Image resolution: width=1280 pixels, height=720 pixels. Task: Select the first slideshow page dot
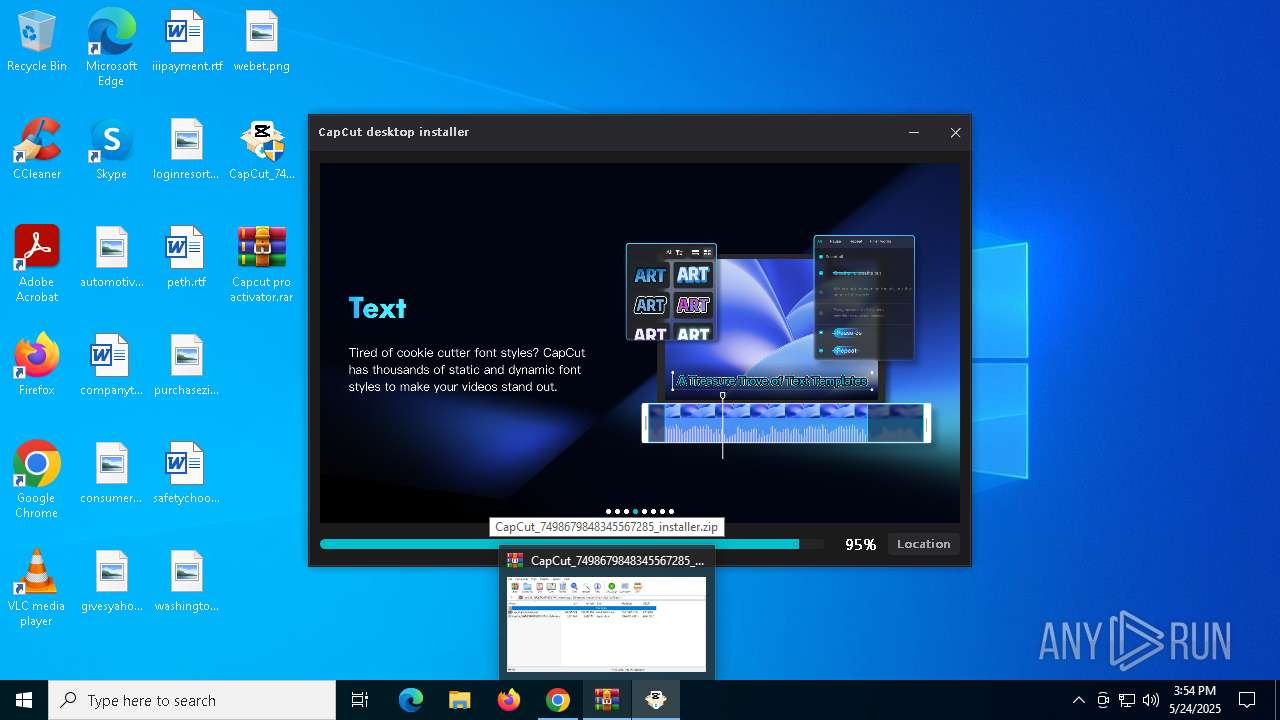[608, 511]
